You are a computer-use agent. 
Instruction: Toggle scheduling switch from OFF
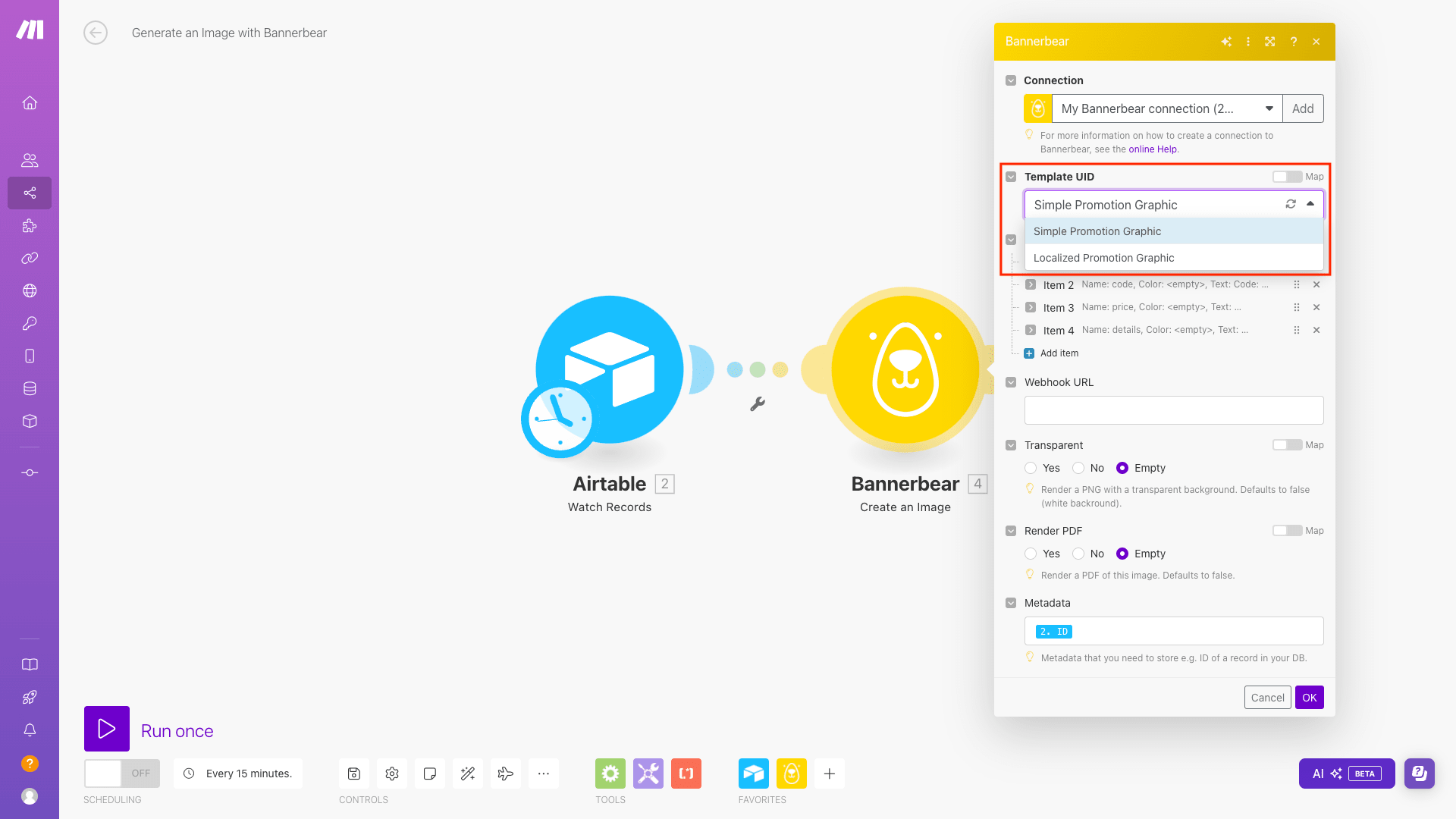pyautogui.click(x=121, y=773)
